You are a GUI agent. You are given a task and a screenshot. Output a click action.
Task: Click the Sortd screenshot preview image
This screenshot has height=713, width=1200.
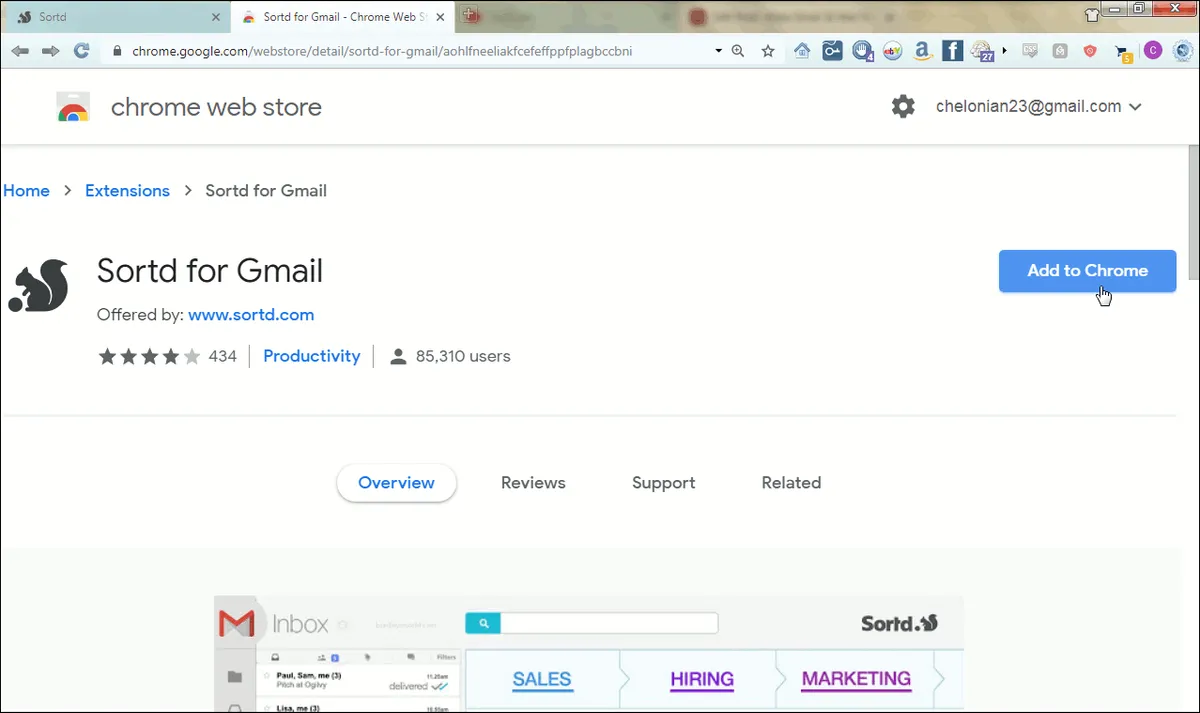(x=589, y=654)
